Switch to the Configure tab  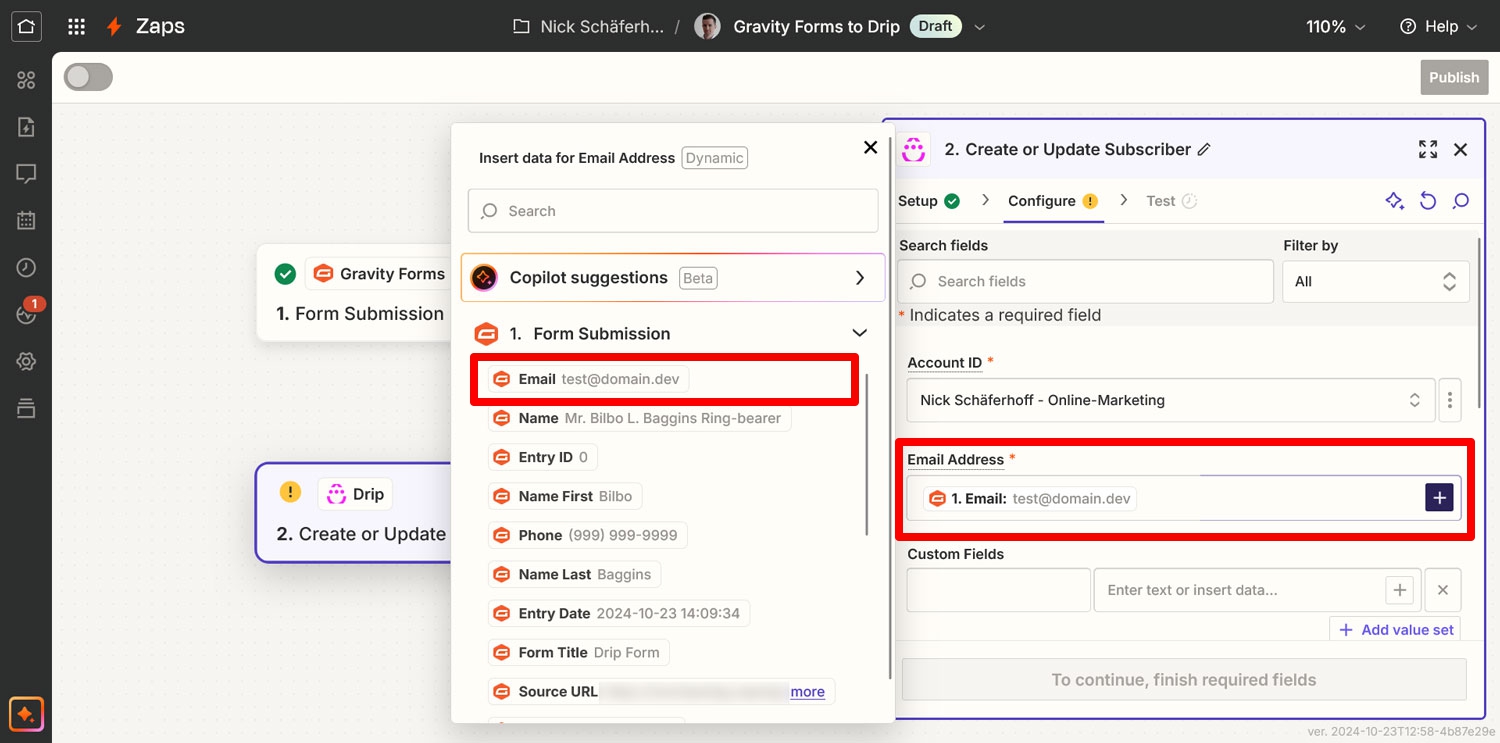coord(1053,201)
